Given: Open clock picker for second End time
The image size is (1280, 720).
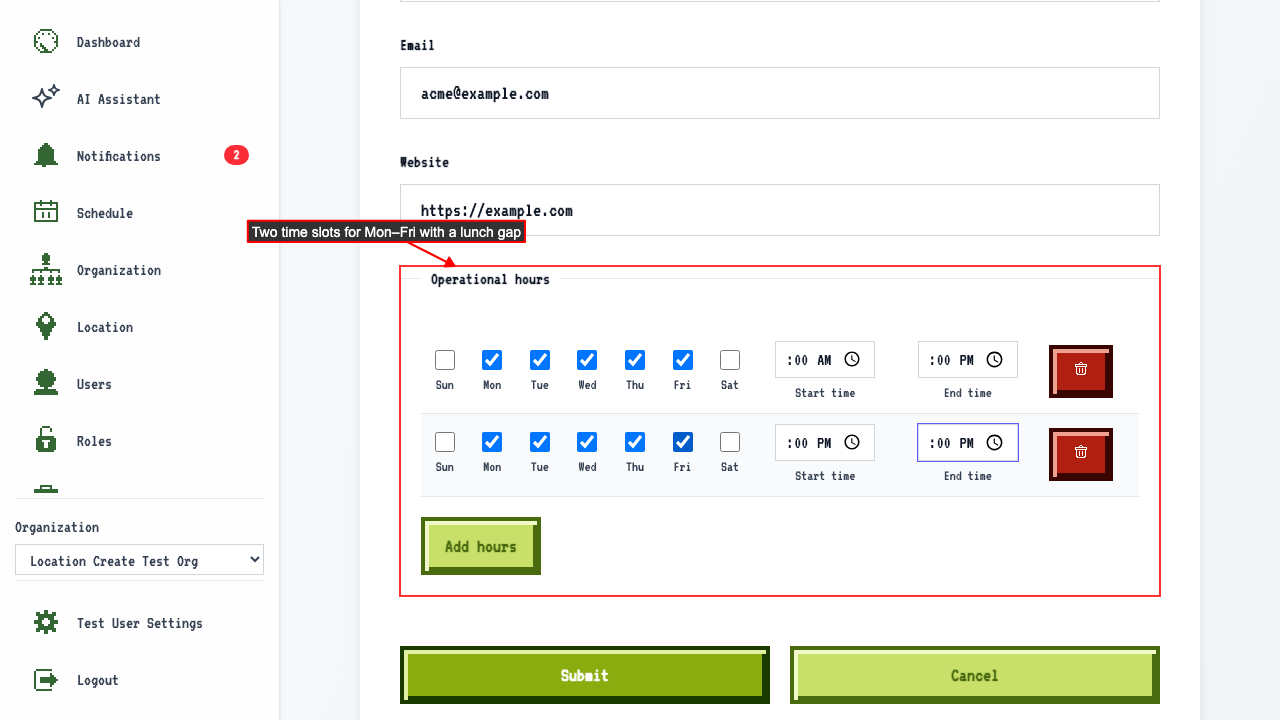Looking at the screenshot, I should click(x=995, y=443).
